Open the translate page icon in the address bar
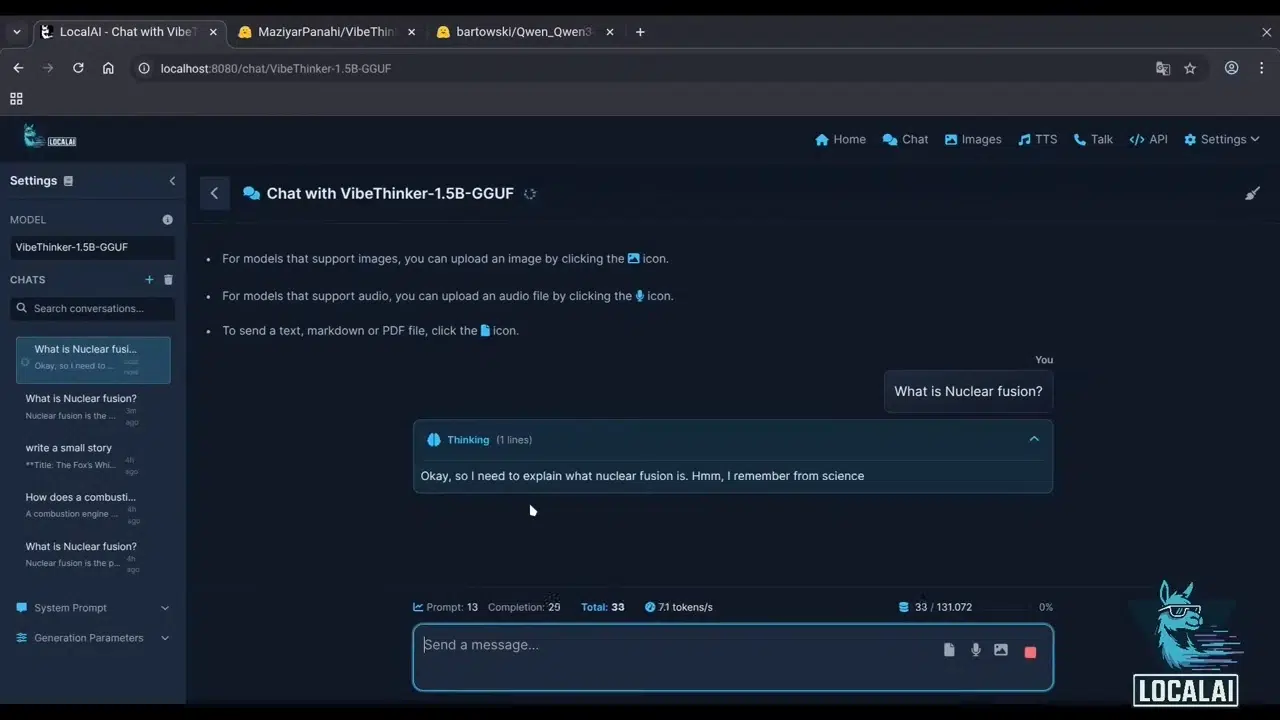This screenshot has height=720, width=1280. 1163,68
